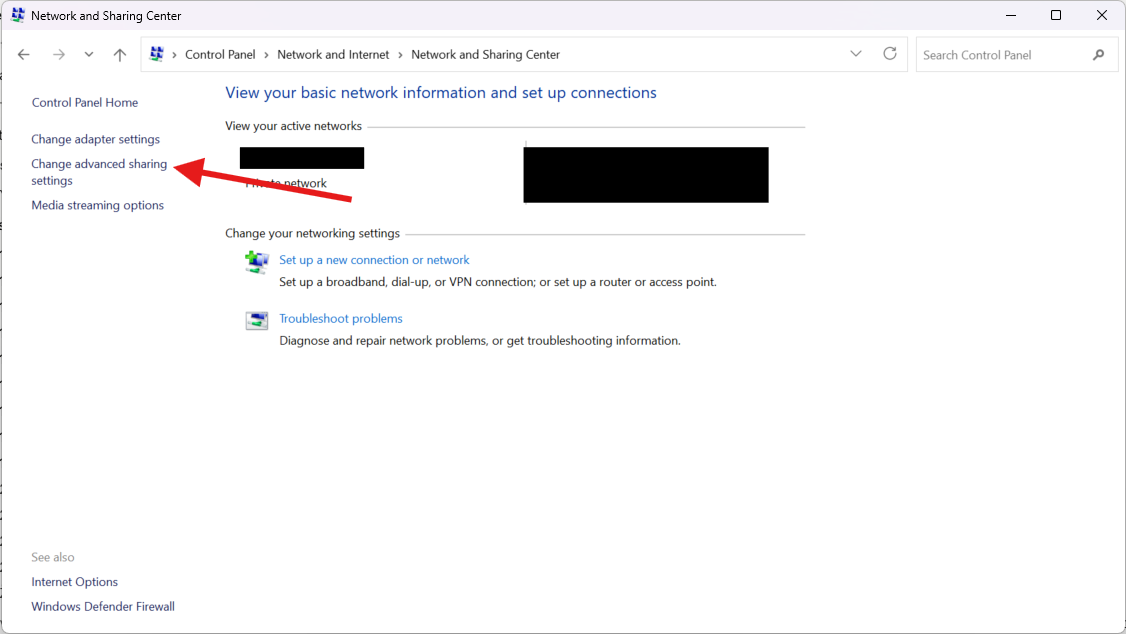Screen dimensions: 1126x634
Task: Open the recent locations dropdown chevron
Action: click(x=88, y=55)
